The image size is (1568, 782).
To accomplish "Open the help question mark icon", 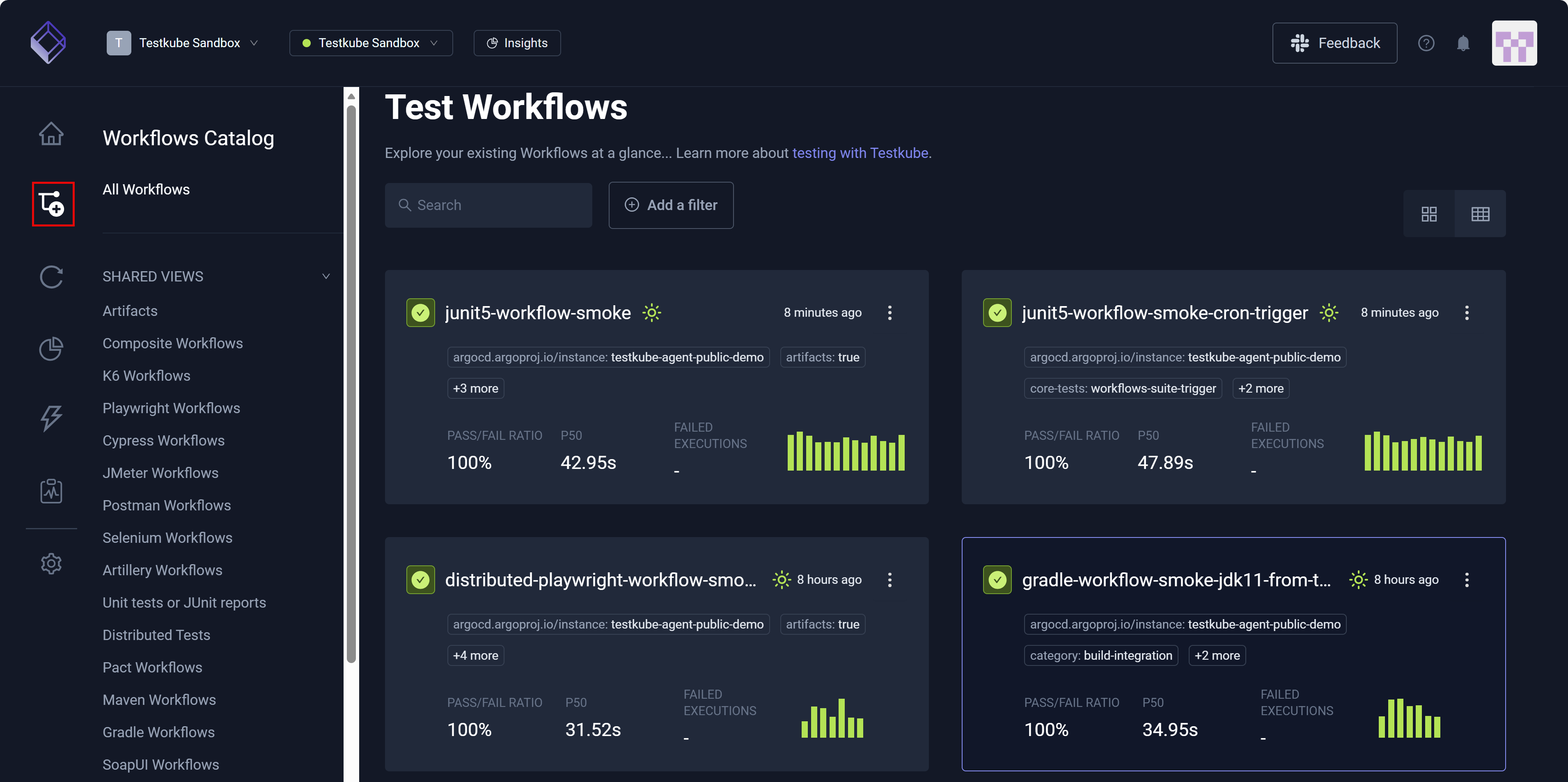I will 1427,43.
